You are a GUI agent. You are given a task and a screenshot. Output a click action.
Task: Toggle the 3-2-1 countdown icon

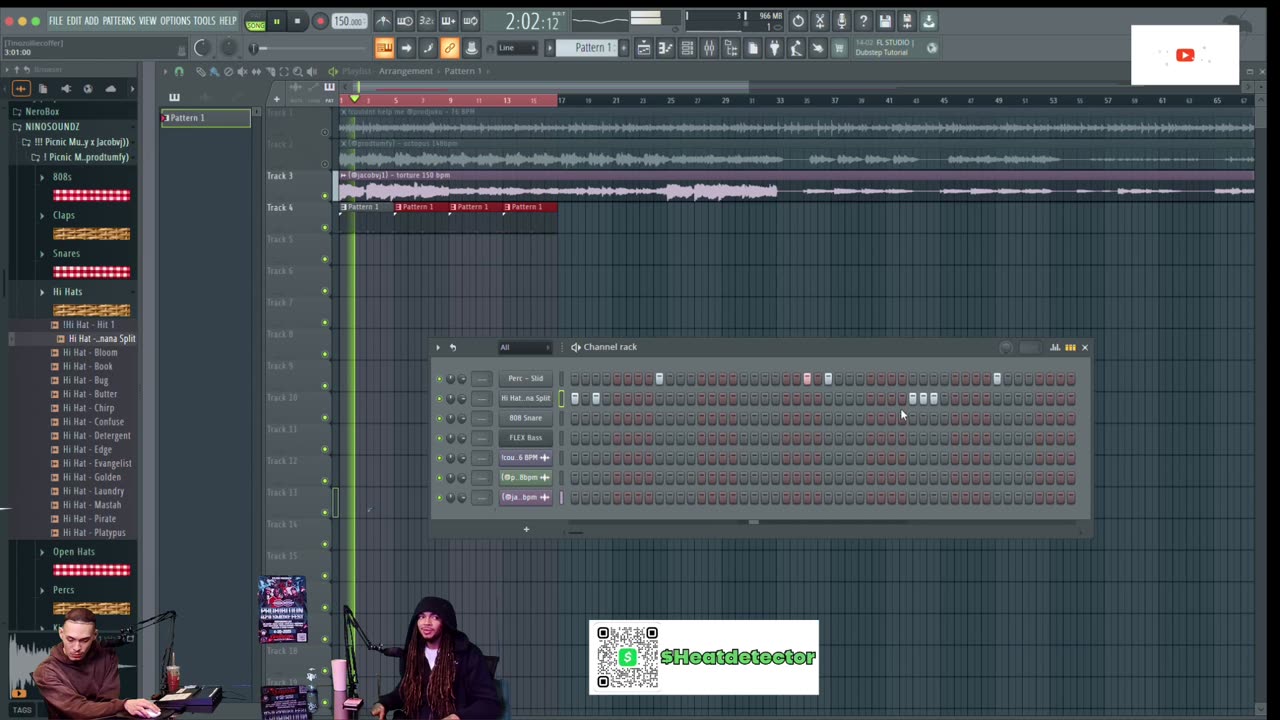click(427, 21)
